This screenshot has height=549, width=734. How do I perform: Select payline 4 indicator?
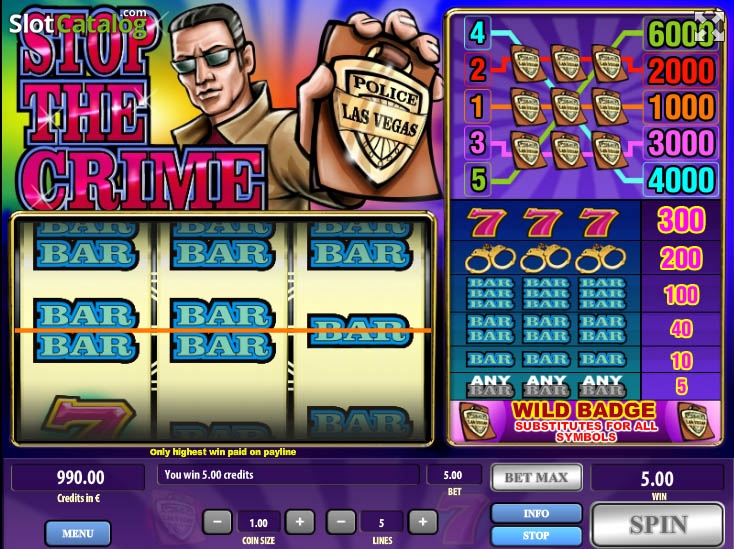coord(477,33)
